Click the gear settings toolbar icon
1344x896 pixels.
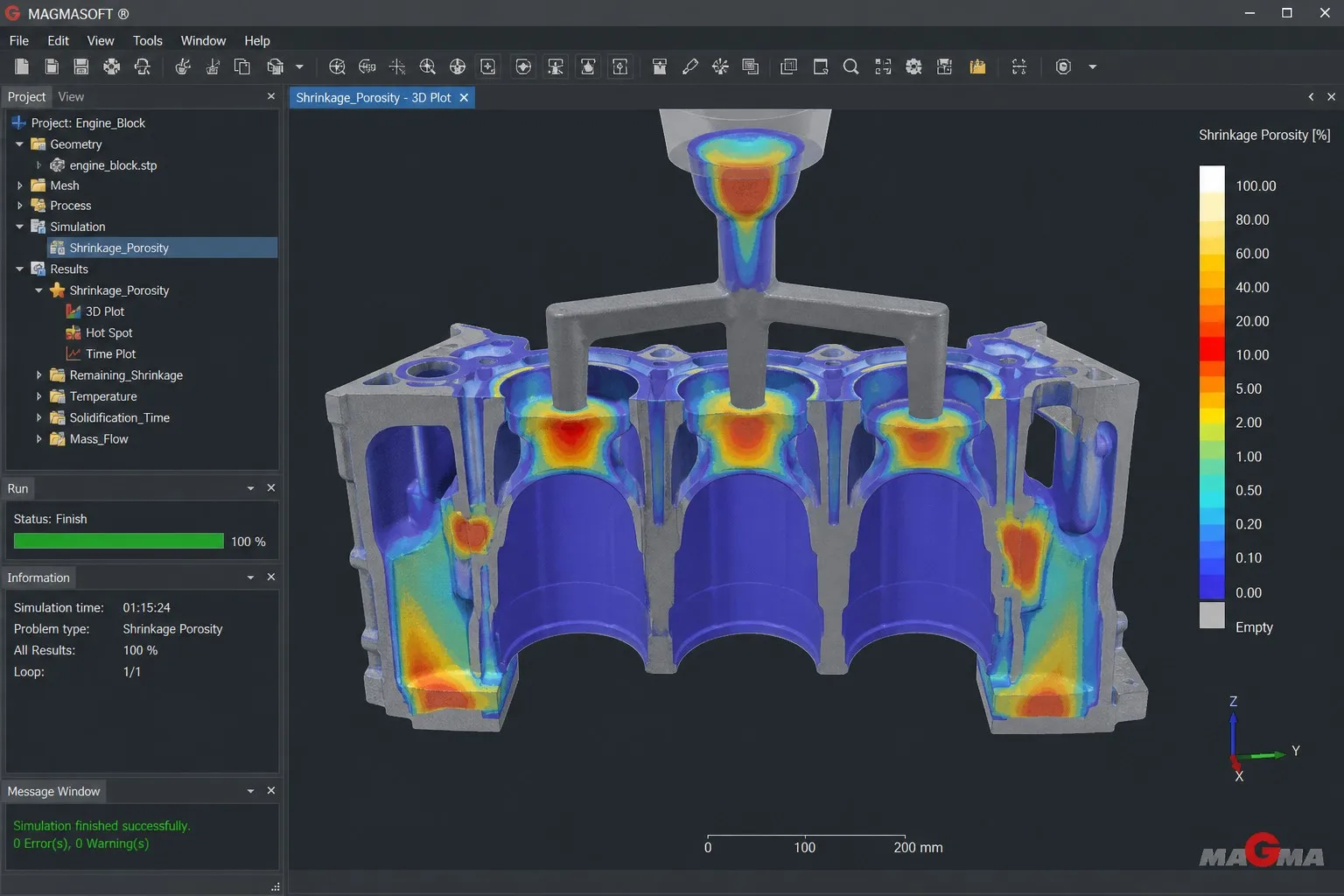click(x=913, y=66)
